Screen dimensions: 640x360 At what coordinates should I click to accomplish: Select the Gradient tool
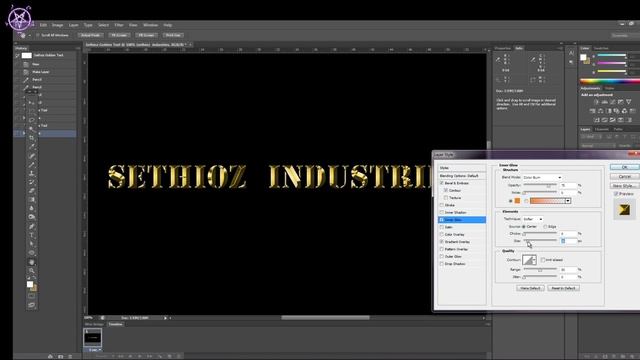(32, 200)
